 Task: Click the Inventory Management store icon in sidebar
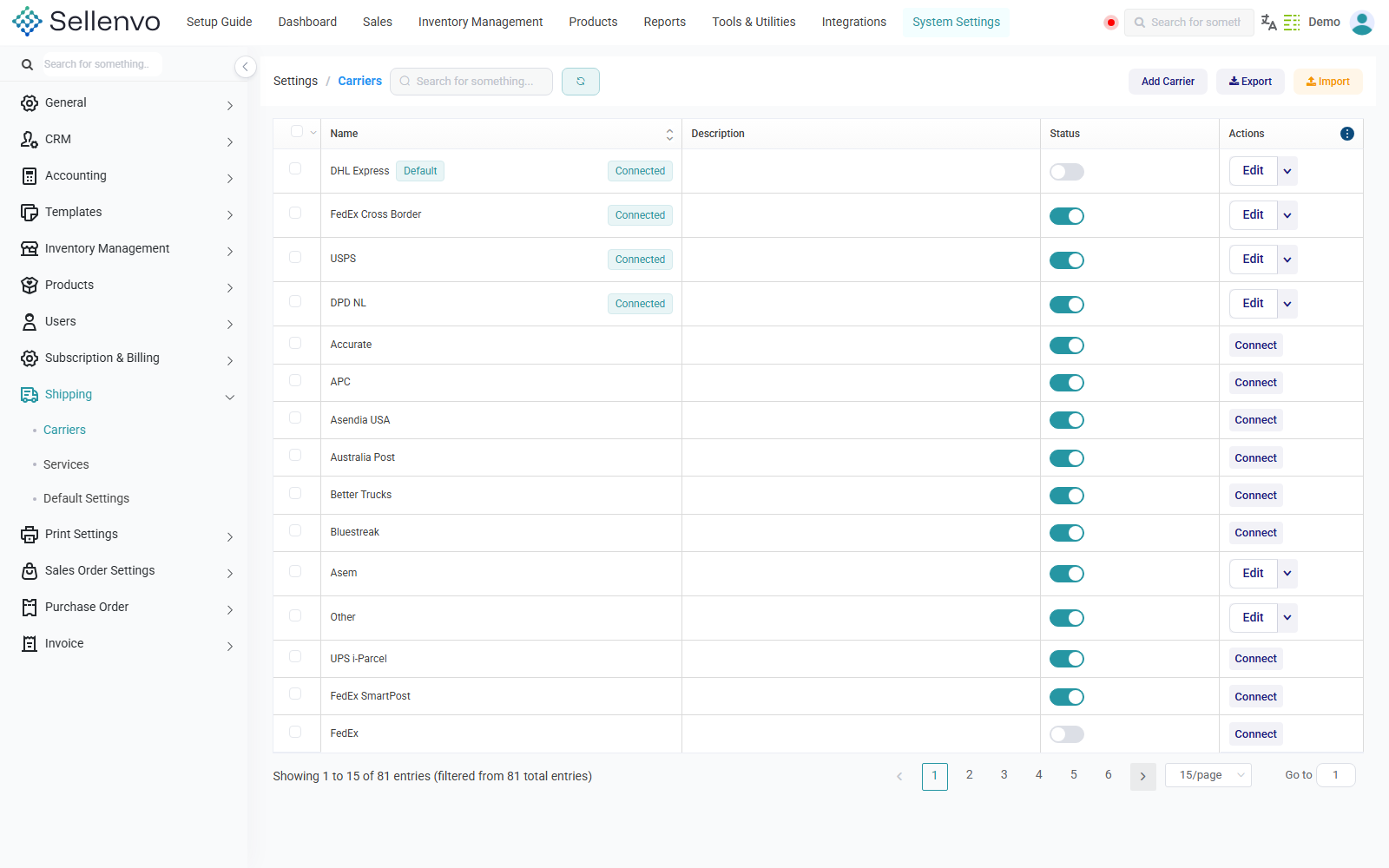[x=30, y=249]
